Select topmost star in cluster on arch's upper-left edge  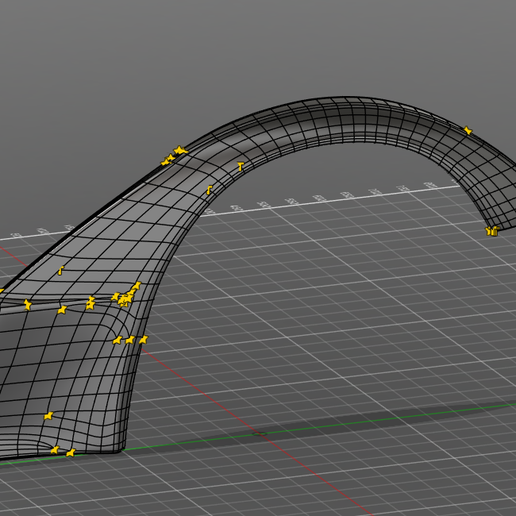[x=180, y=150]
